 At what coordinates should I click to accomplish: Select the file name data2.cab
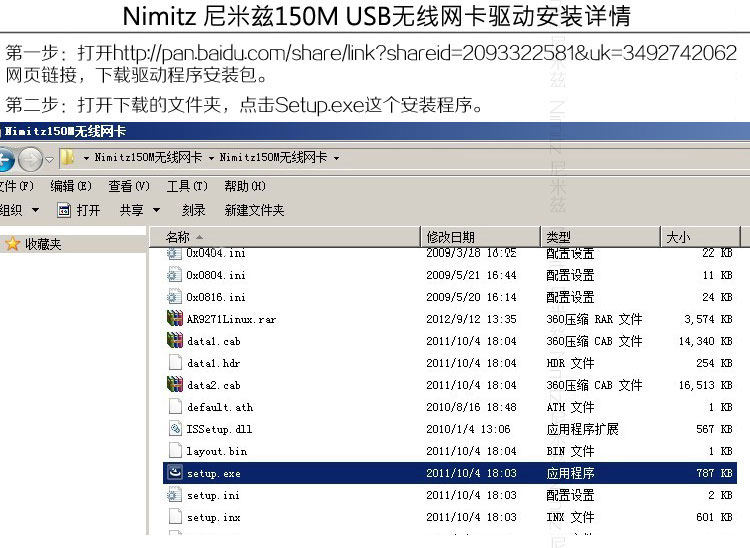pyautogui.click(x=214, y=385)
